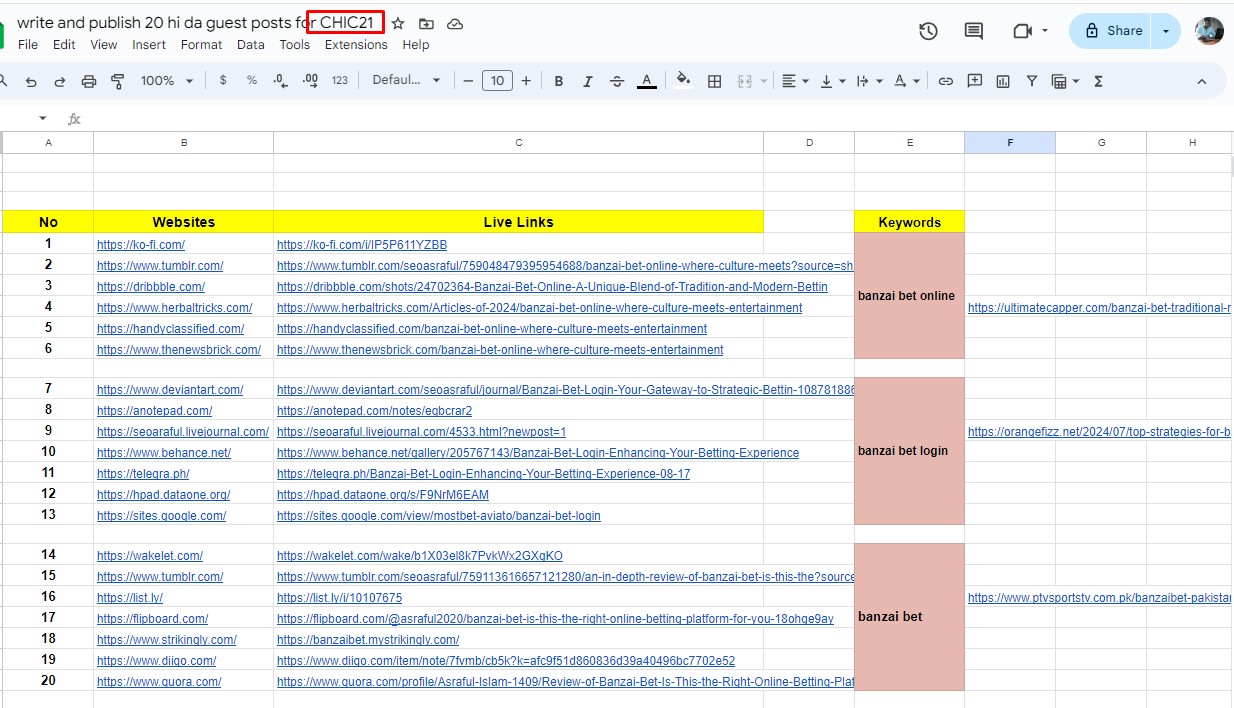The image size is (1234, 708).
Task: Select the Paint format tool
Action: 118,81
